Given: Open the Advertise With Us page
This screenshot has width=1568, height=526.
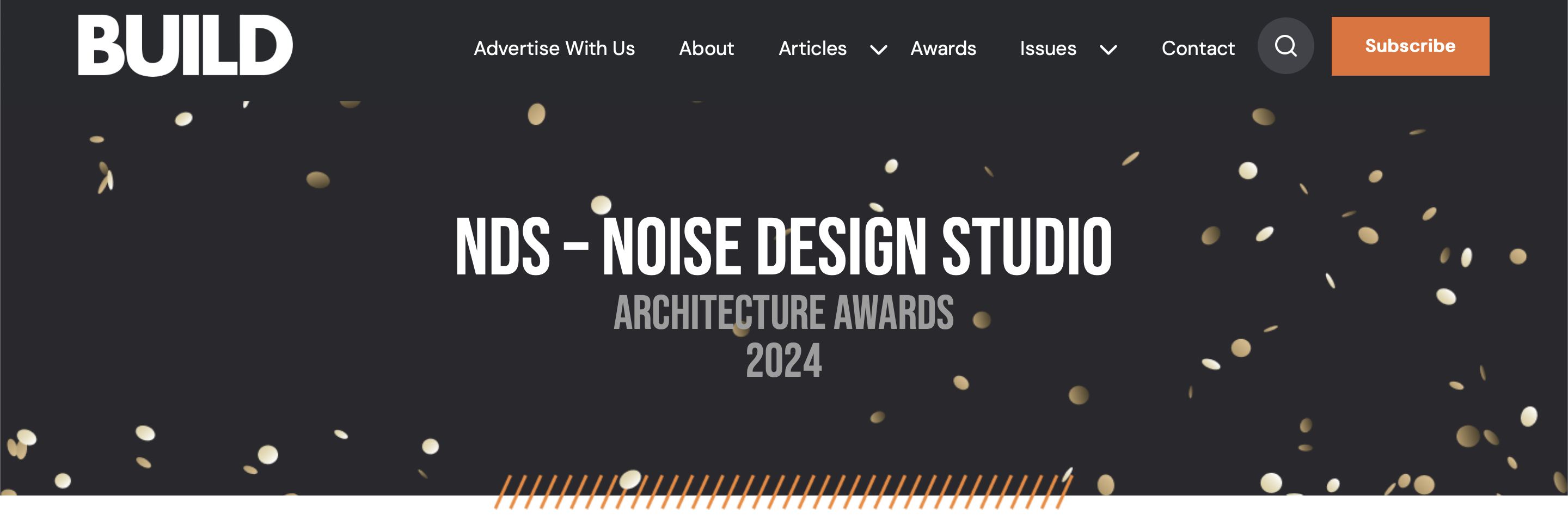Looking at the screenshot, I should (554, 48).
